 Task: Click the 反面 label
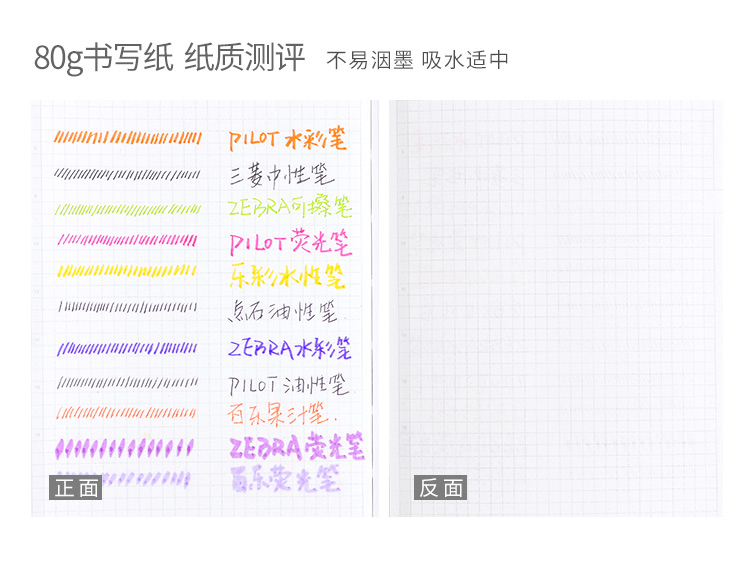(x=440, y=487)
